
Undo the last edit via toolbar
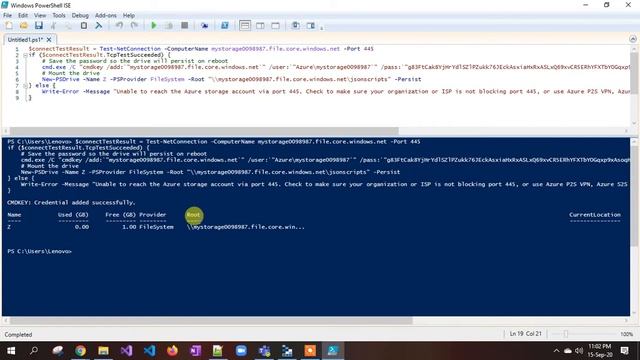[119, 25]
